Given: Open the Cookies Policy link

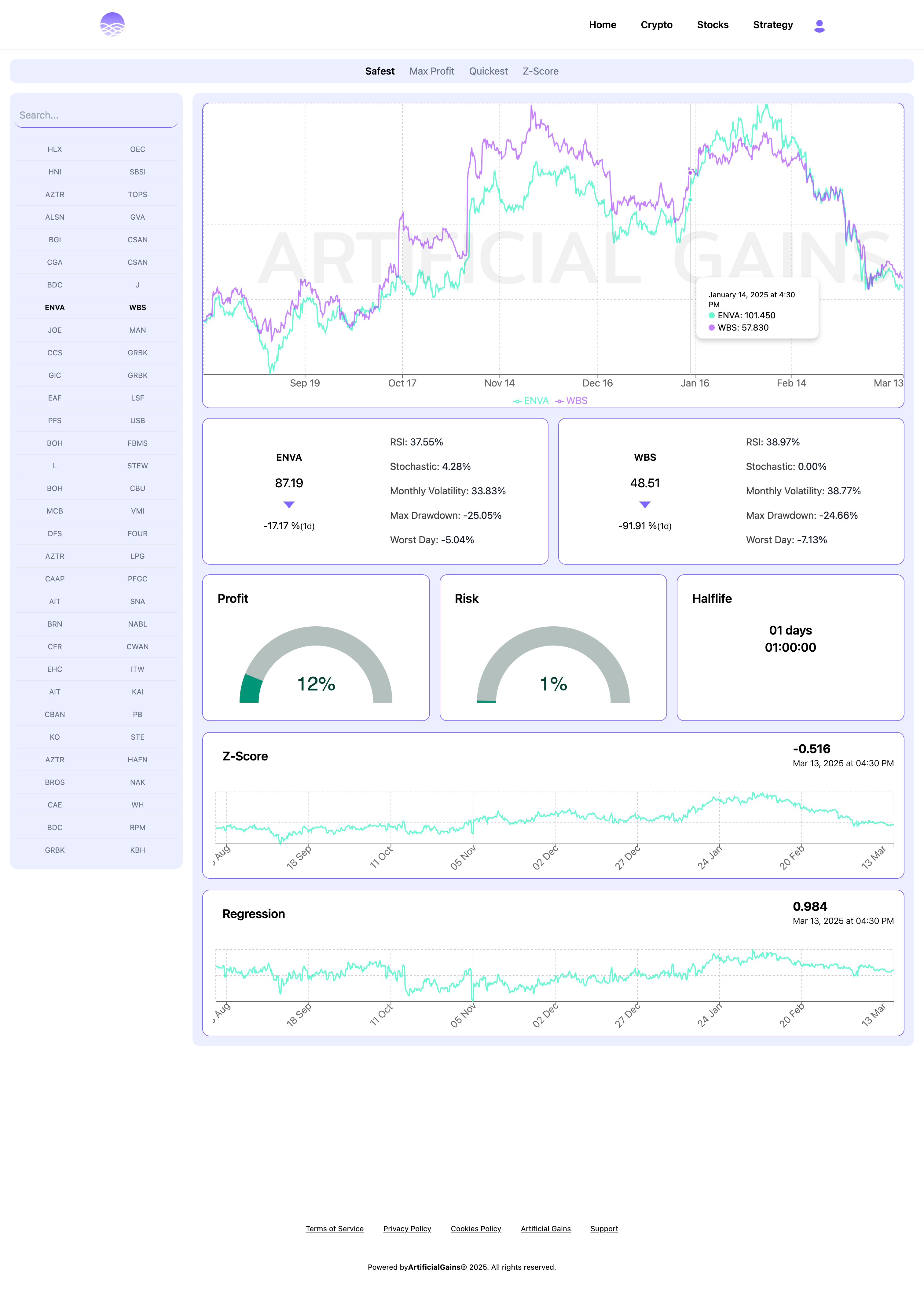Looking at the screenshot, I should point(476,1229).
